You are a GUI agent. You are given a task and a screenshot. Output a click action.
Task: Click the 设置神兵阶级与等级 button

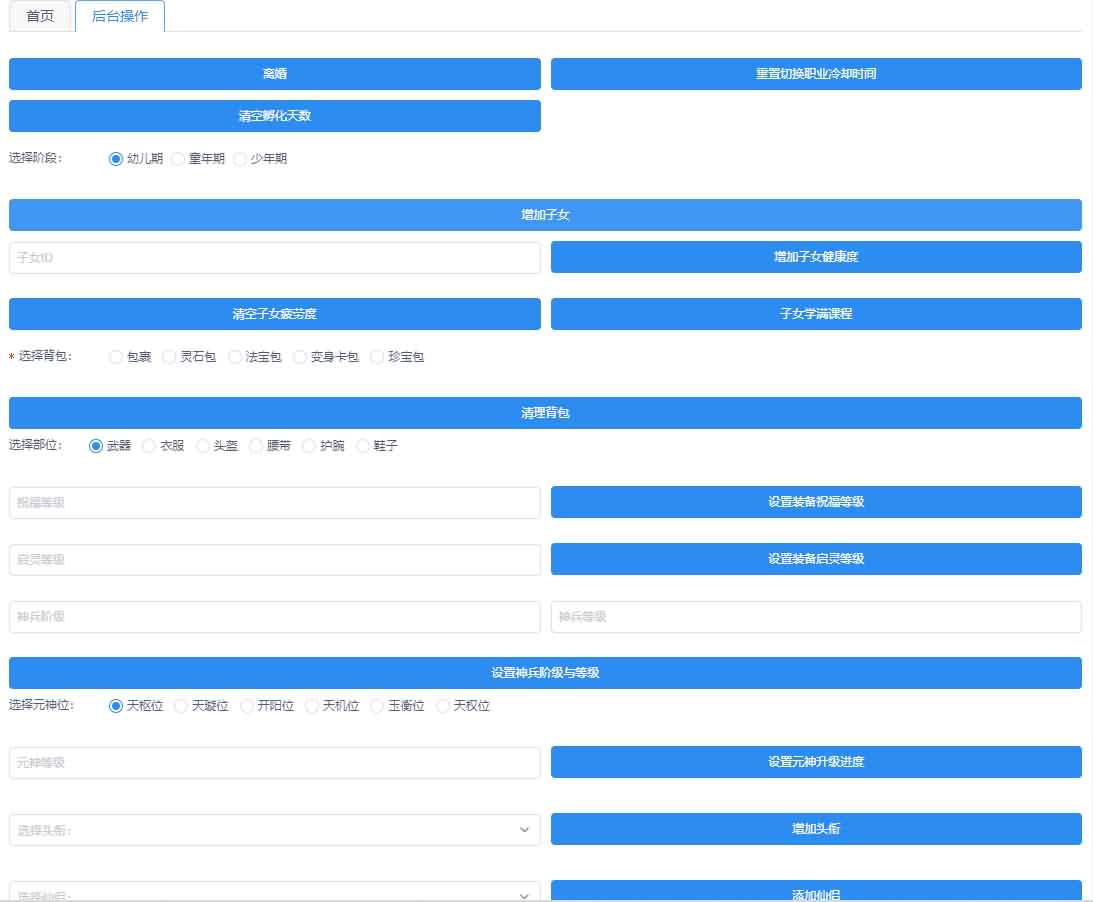(545, 673)
